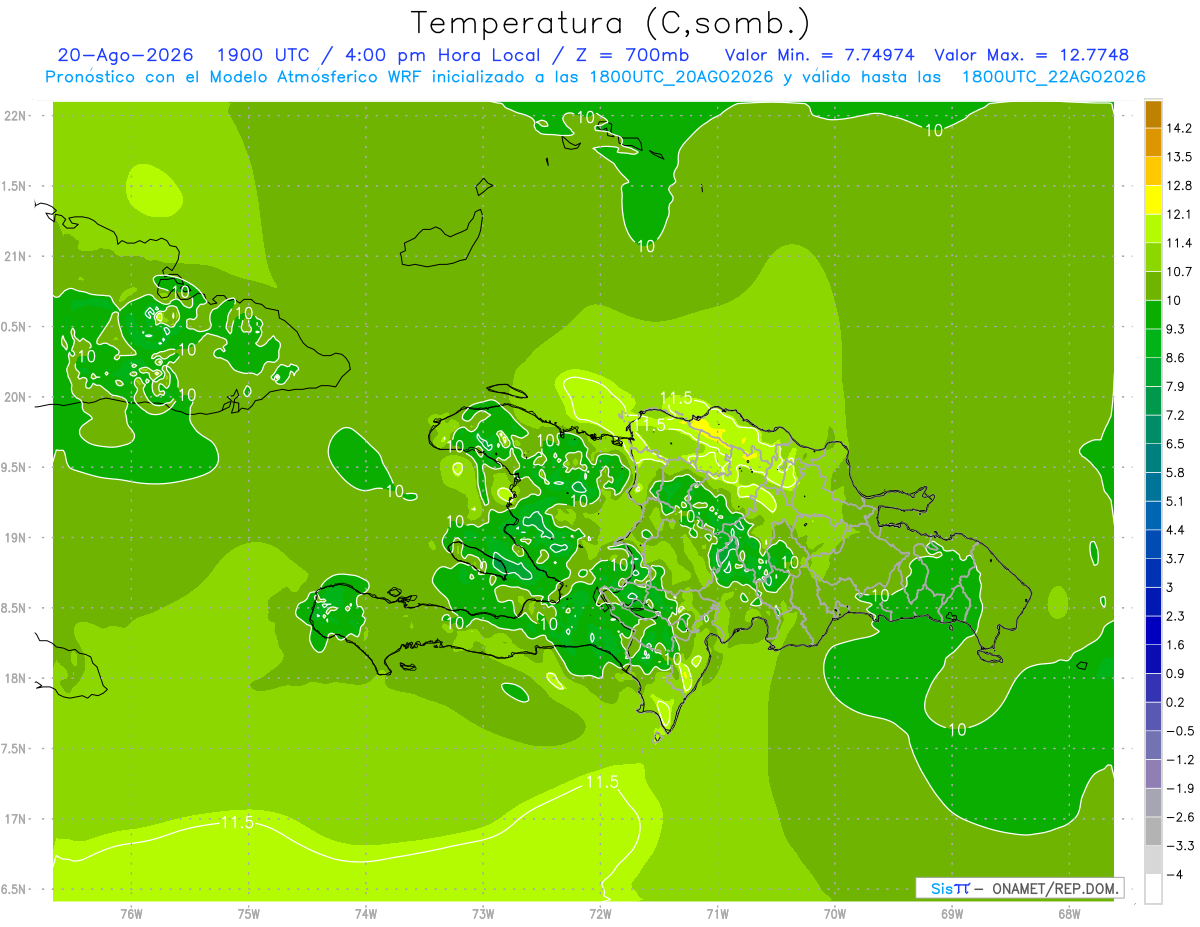
Task: Click the title "Temperatura (C,somb.)"
Action: (x=611, y=23)
